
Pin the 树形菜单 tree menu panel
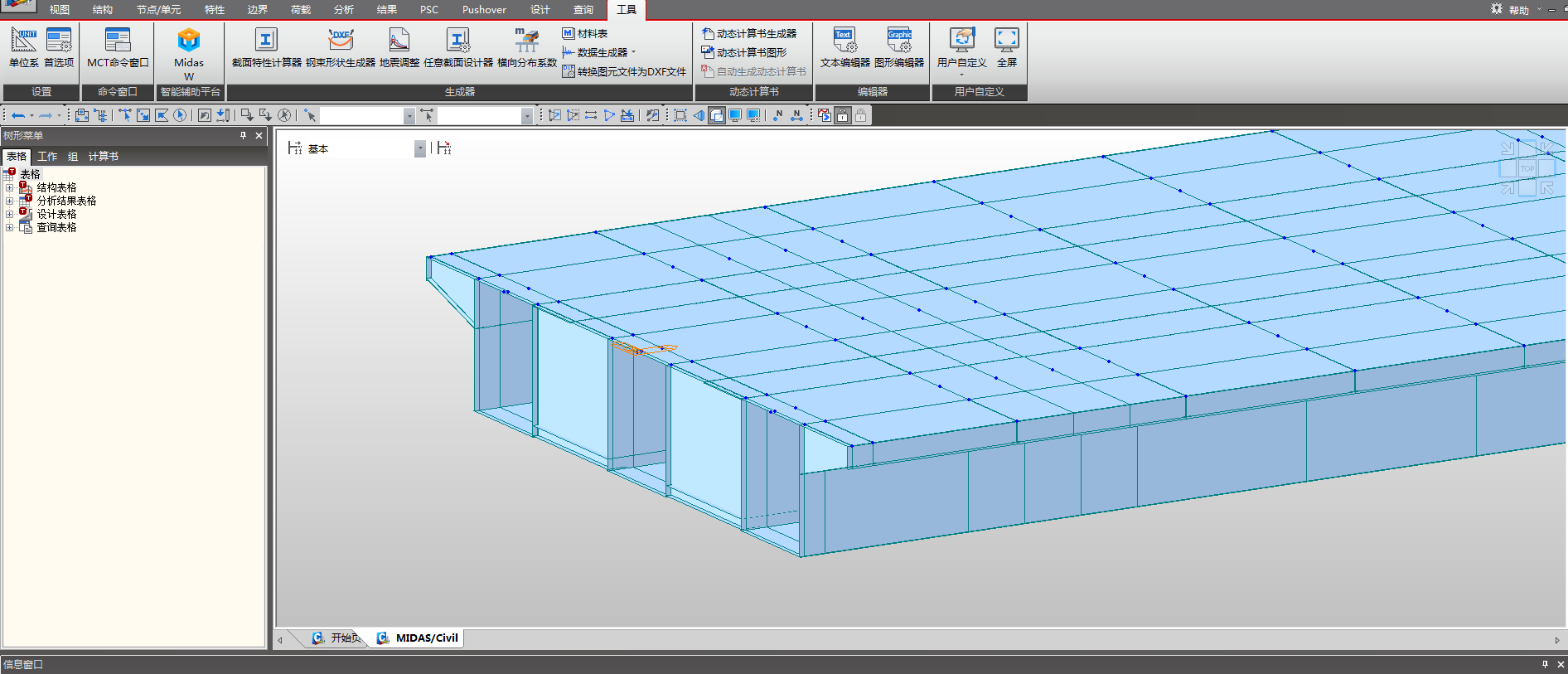(243, 135)
